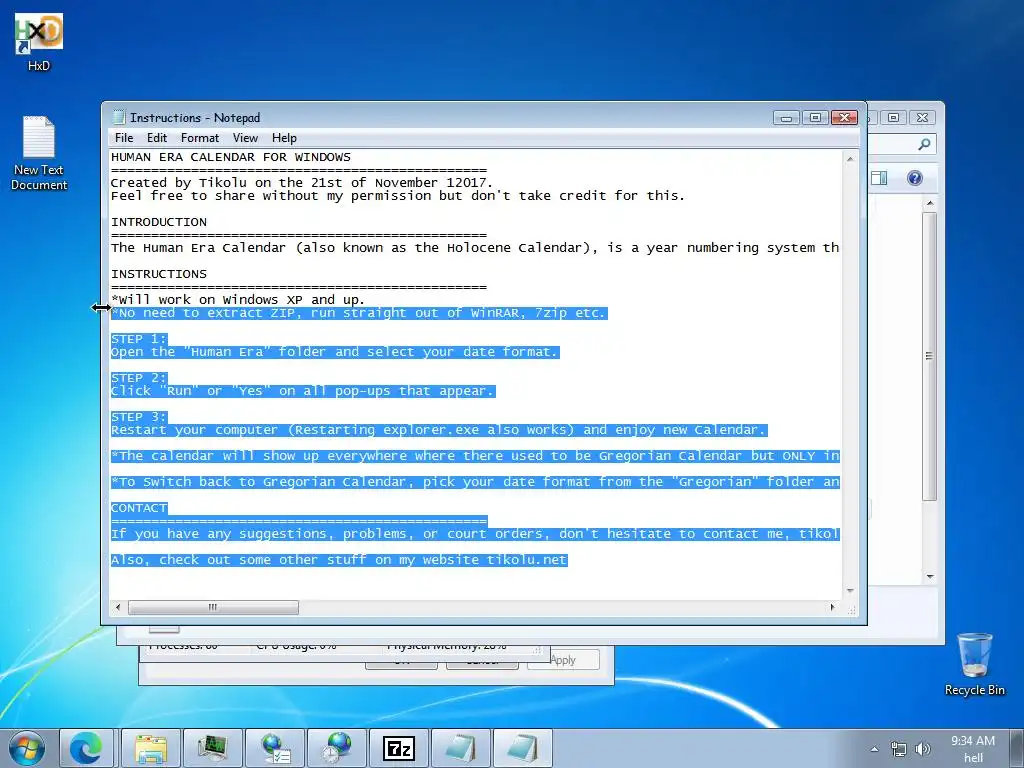Click Explorer window scrollbar up arrow
This screenshot has height=768, width=1024.
[x=930, y=204]
